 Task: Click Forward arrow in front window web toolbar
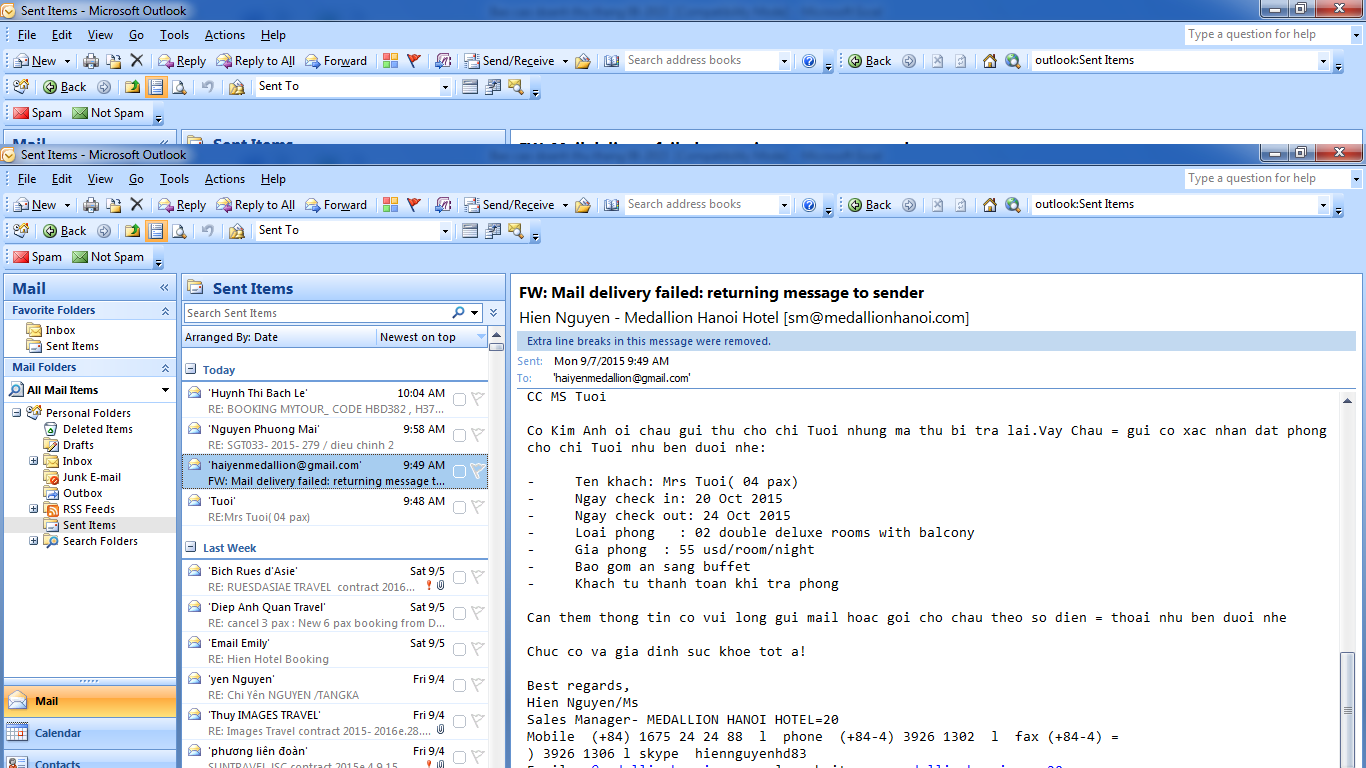(x=909, y=205)
